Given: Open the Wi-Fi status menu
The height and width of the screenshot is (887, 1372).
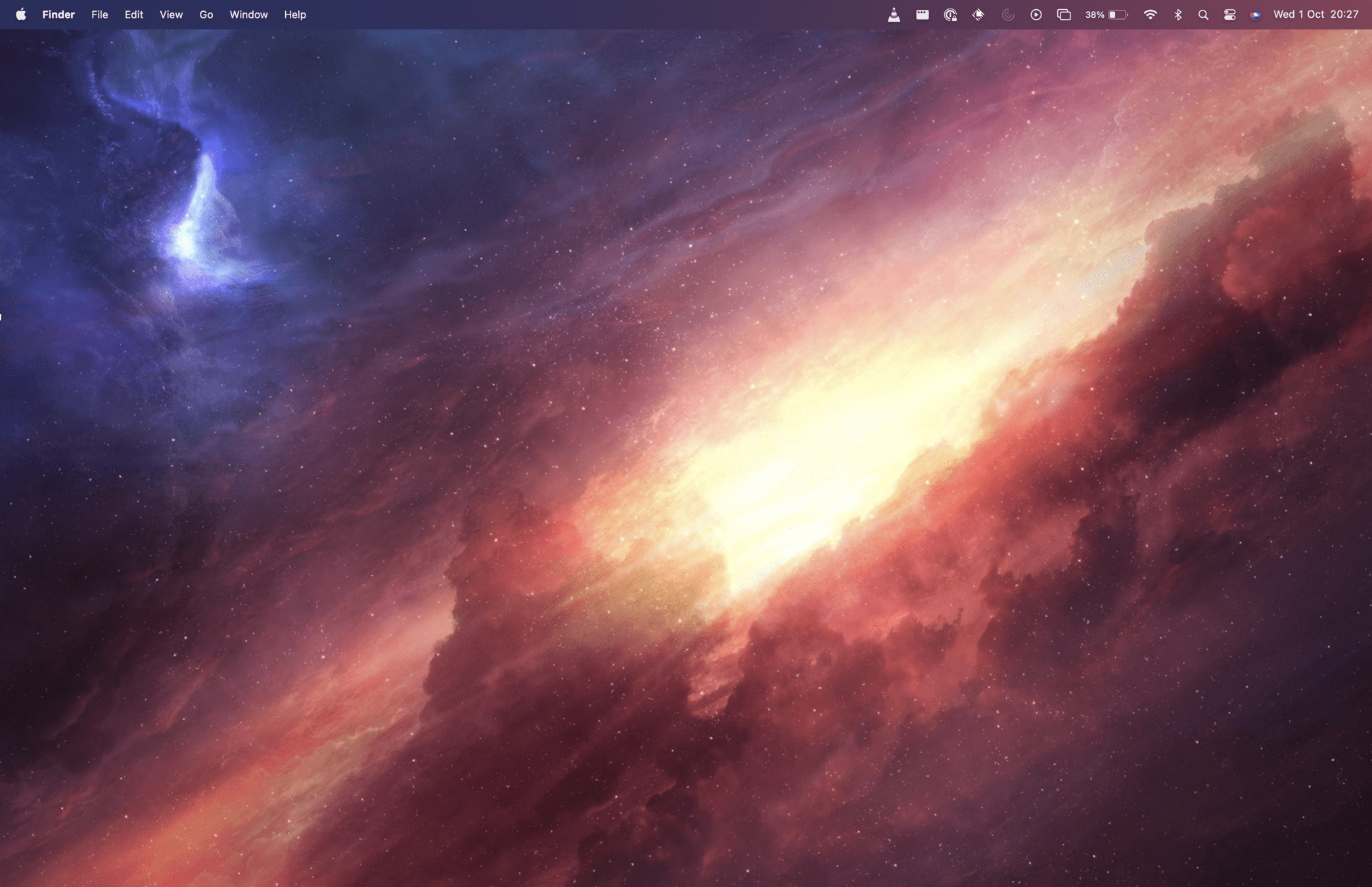Looking at the screenshot, I should (x=1150, y=14).
